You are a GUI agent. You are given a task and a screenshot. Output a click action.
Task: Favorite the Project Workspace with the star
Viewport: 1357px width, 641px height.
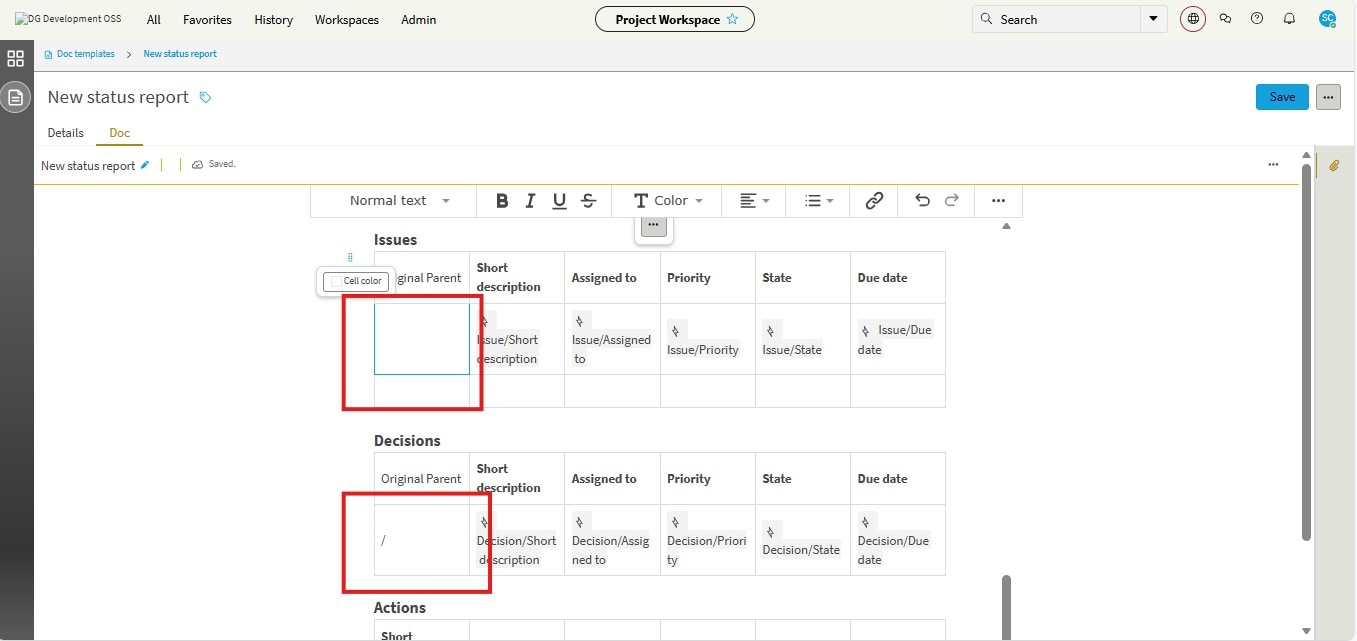point(732,19)
